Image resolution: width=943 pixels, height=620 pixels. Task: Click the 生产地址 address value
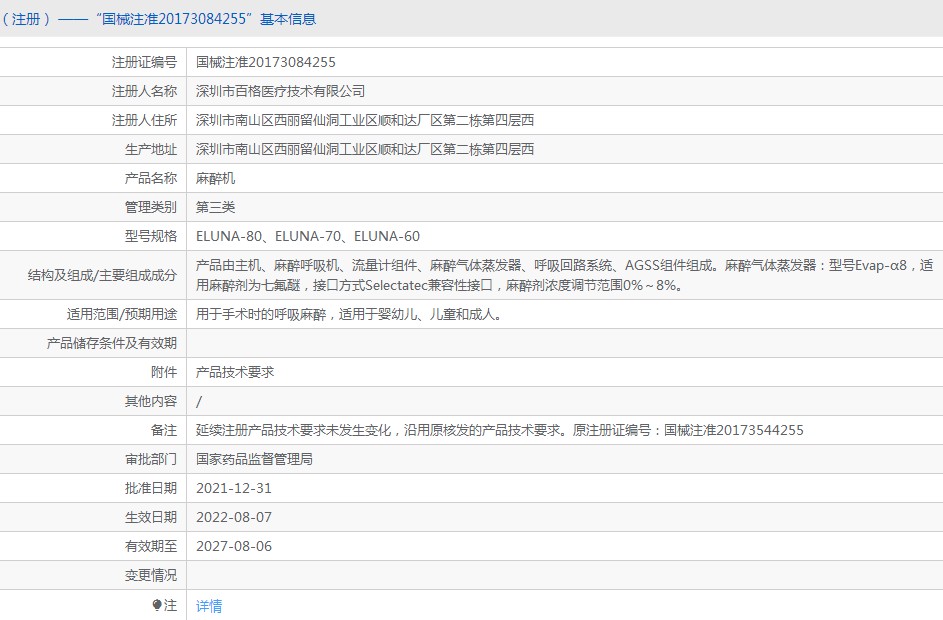coord(364,149)
